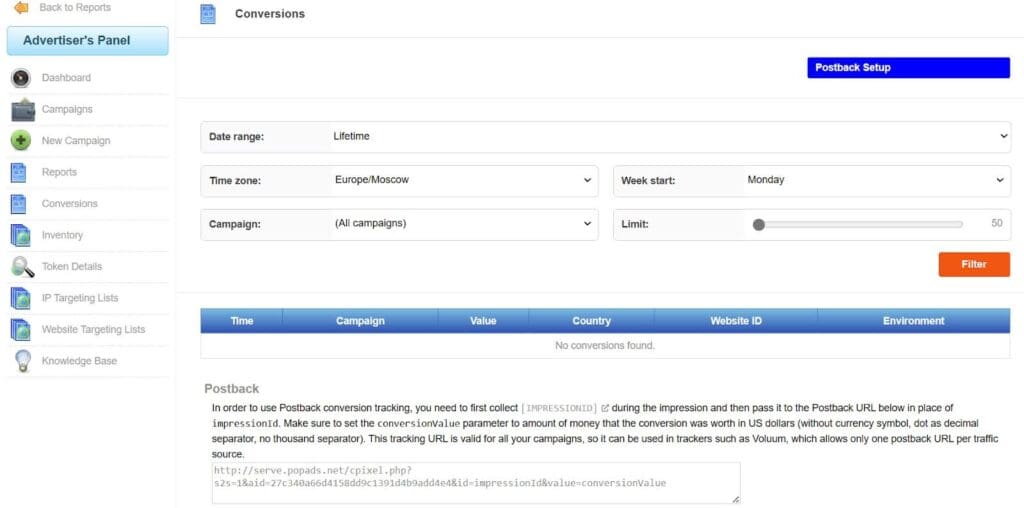The width and height of the screenshot is (1024, 508).
Task: Click the Dashboard gauge icon
Action: point(21,78)
